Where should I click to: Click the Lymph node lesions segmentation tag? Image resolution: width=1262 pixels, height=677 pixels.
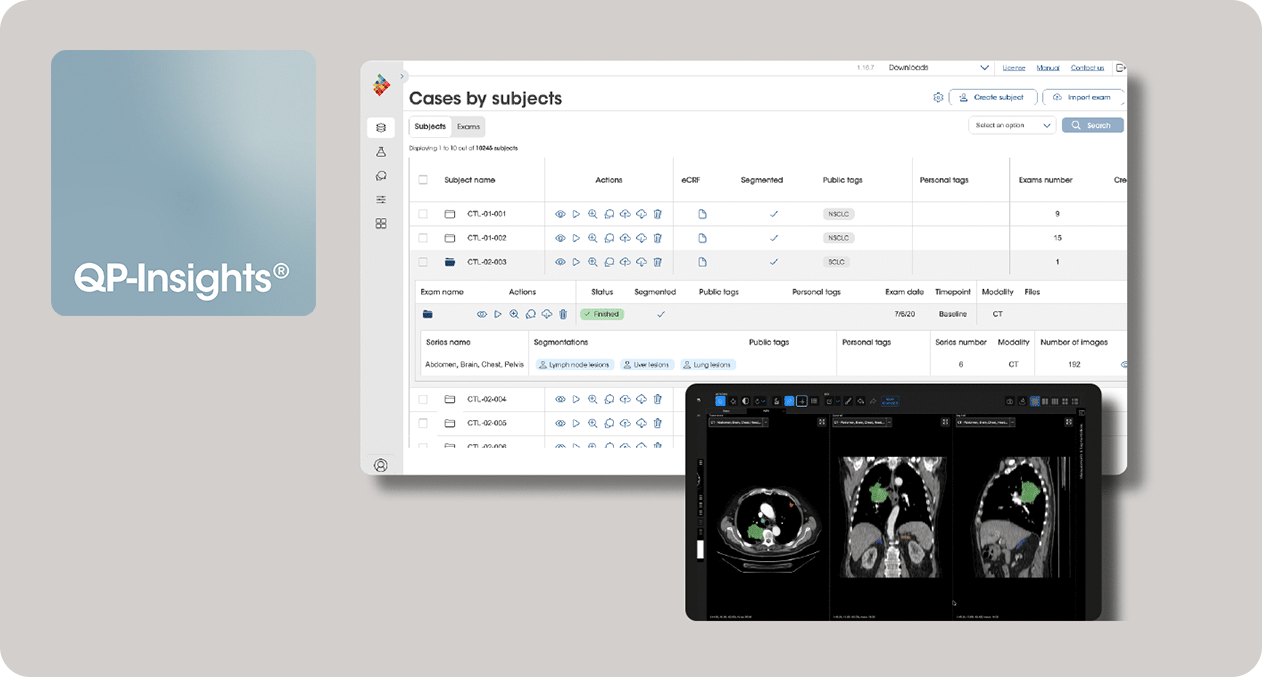pyautogui.click(x=575, y=365)
